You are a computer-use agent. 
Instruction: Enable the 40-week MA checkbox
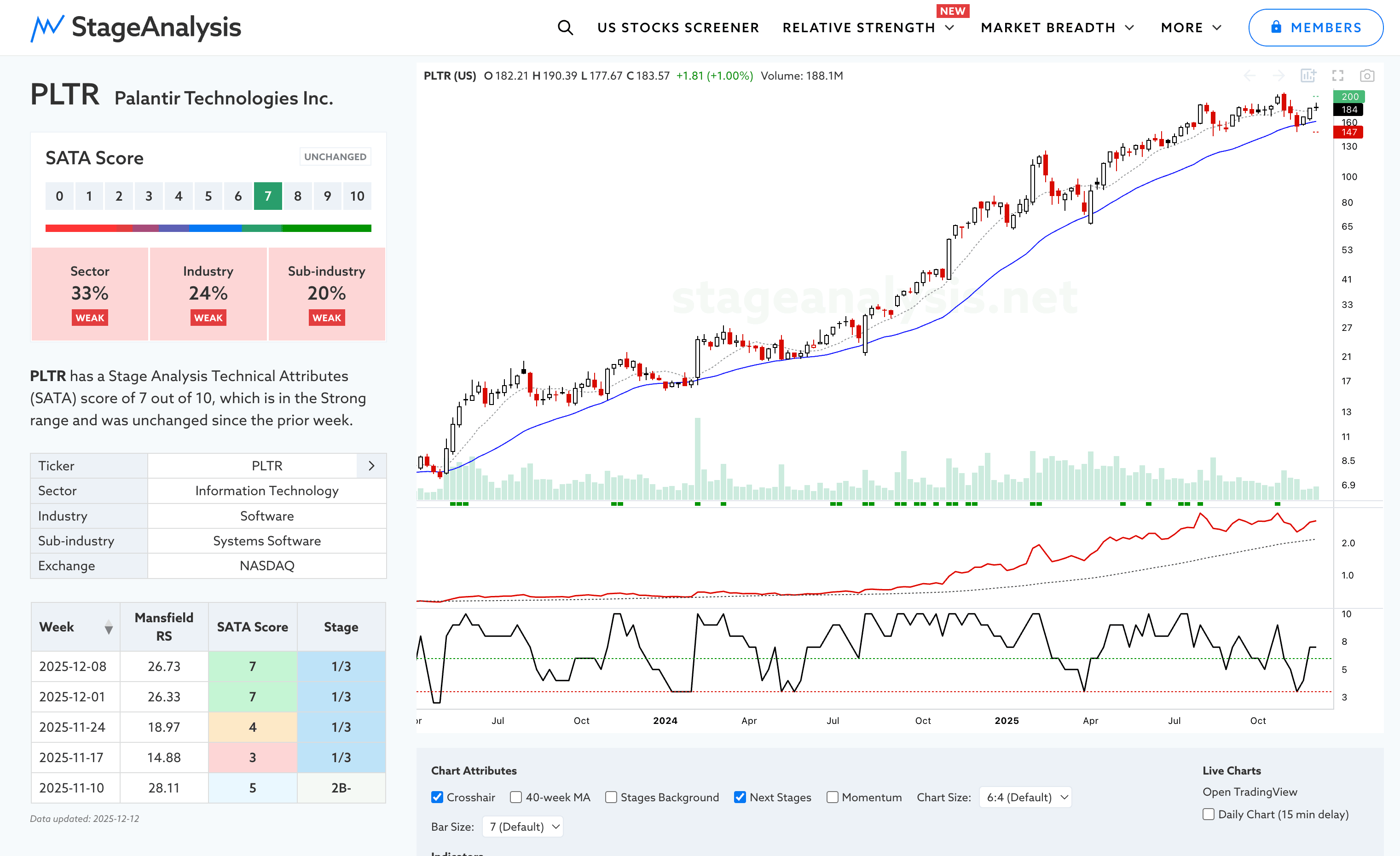(516, 797)
